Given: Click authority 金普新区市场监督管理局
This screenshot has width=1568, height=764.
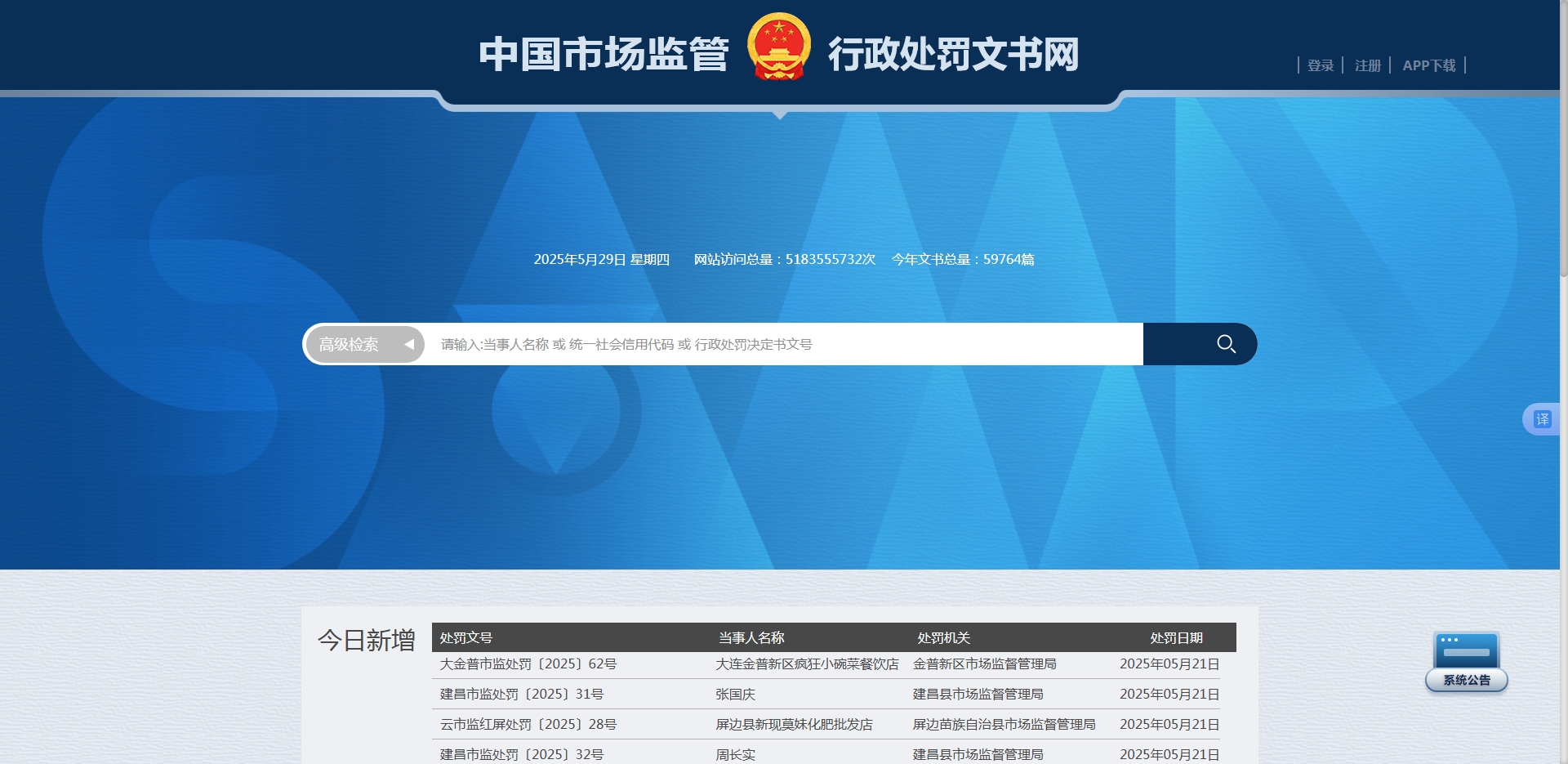Looking at the screenshot, I should coord(984,664).
